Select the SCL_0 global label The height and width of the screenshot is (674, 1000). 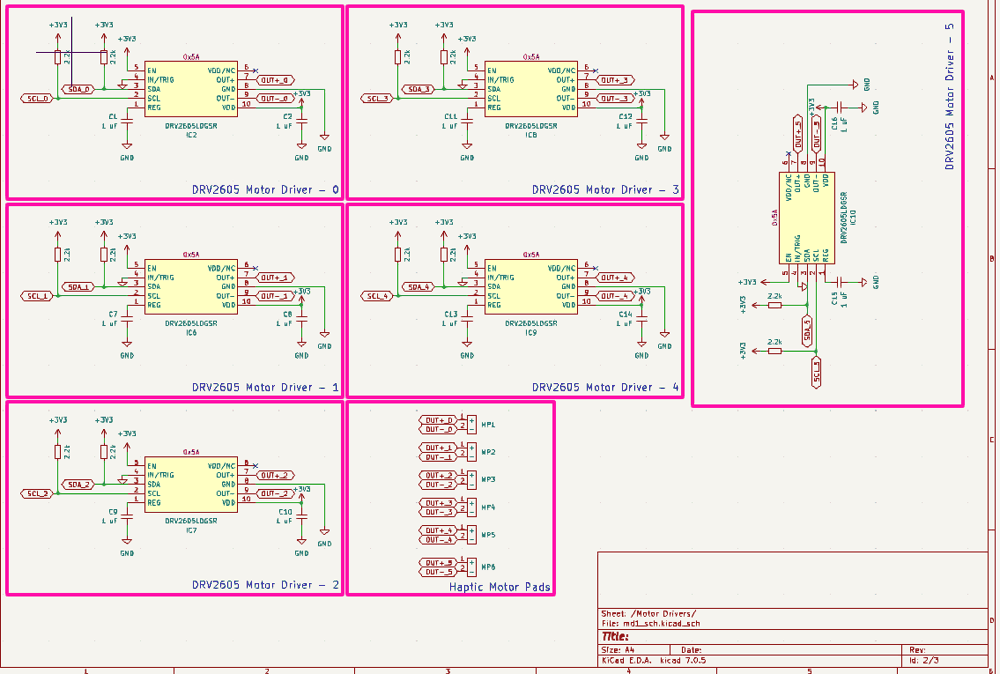pyautogui.click(x=37, y=99)
